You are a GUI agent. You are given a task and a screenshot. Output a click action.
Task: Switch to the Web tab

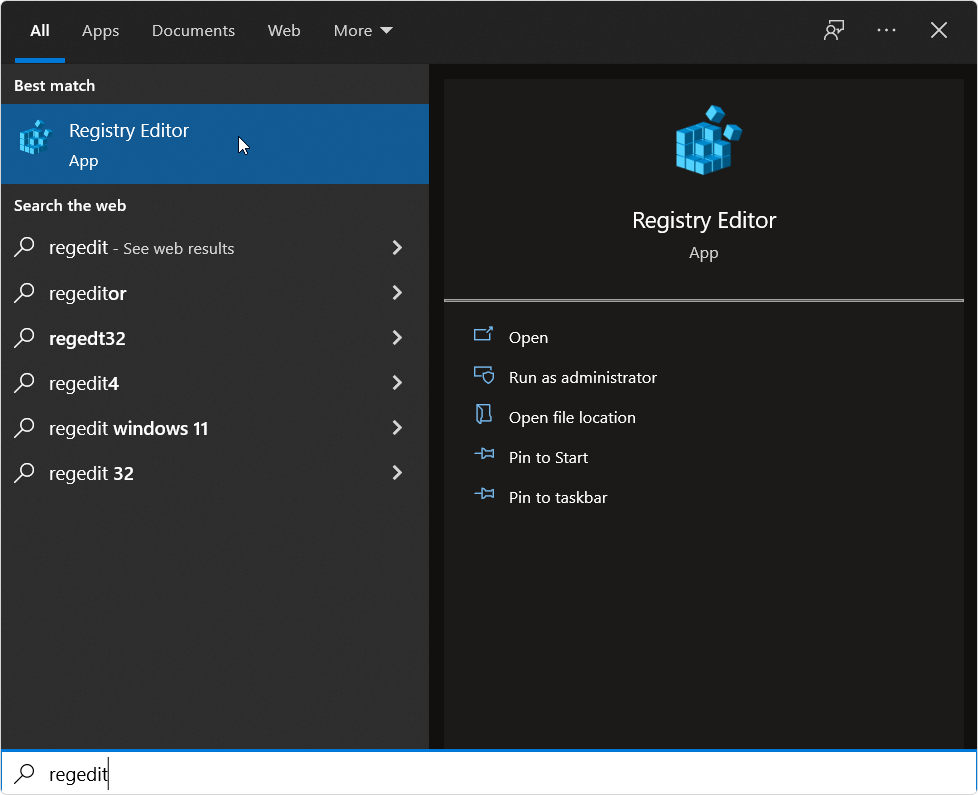(284, 31)
